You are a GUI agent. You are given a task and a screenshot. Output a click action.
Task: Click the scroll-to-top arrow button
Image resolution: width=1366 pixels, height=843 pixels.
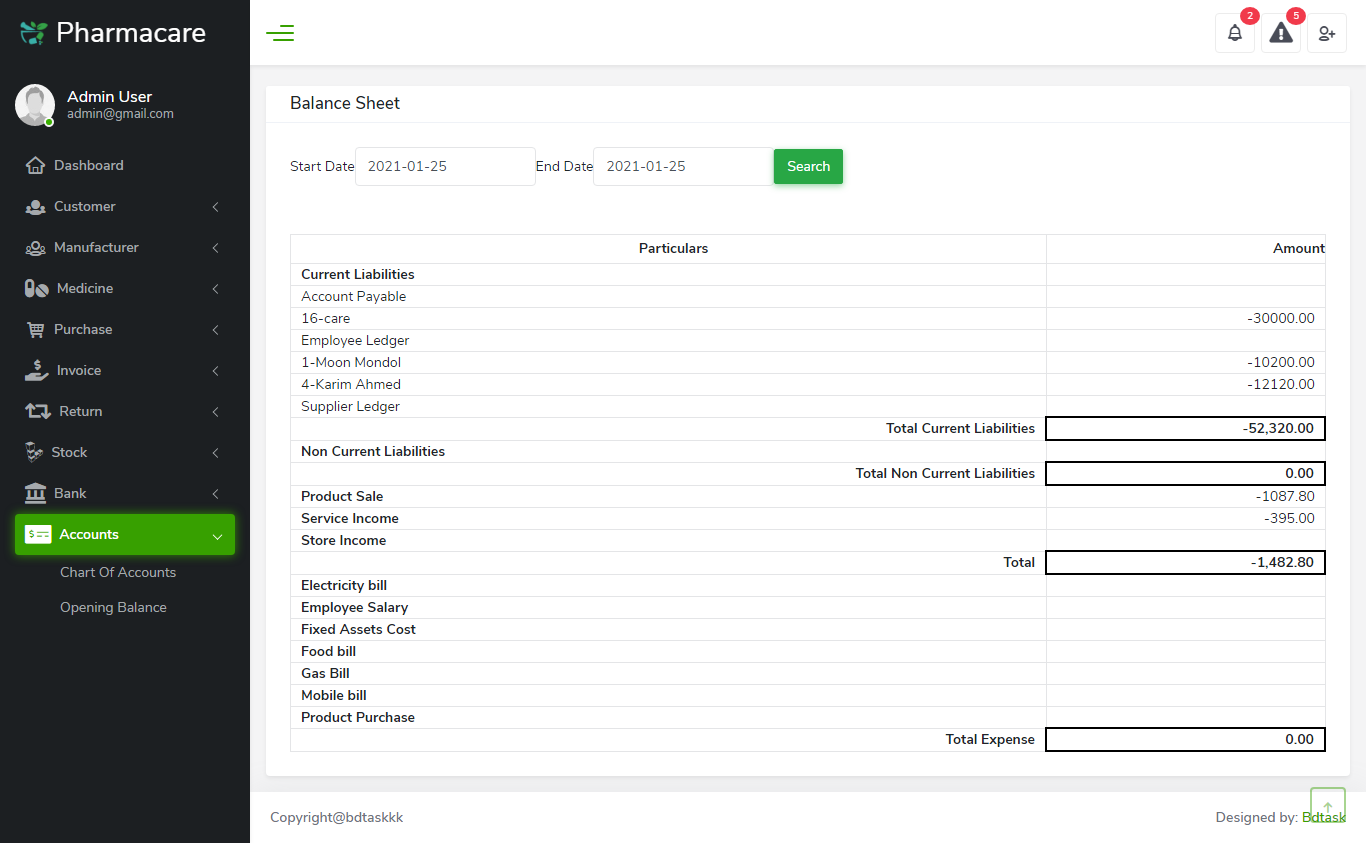1327,803
